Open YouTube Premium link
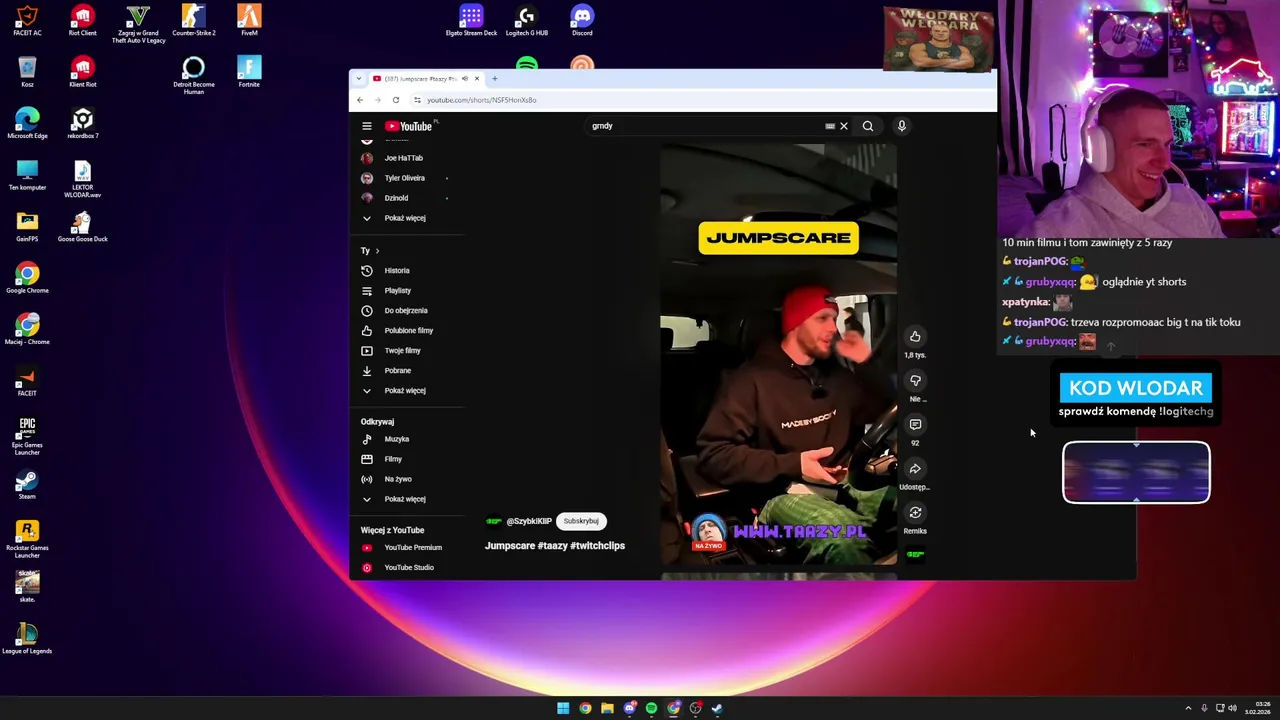This screenshot has width=1280, height=720. 413,548
